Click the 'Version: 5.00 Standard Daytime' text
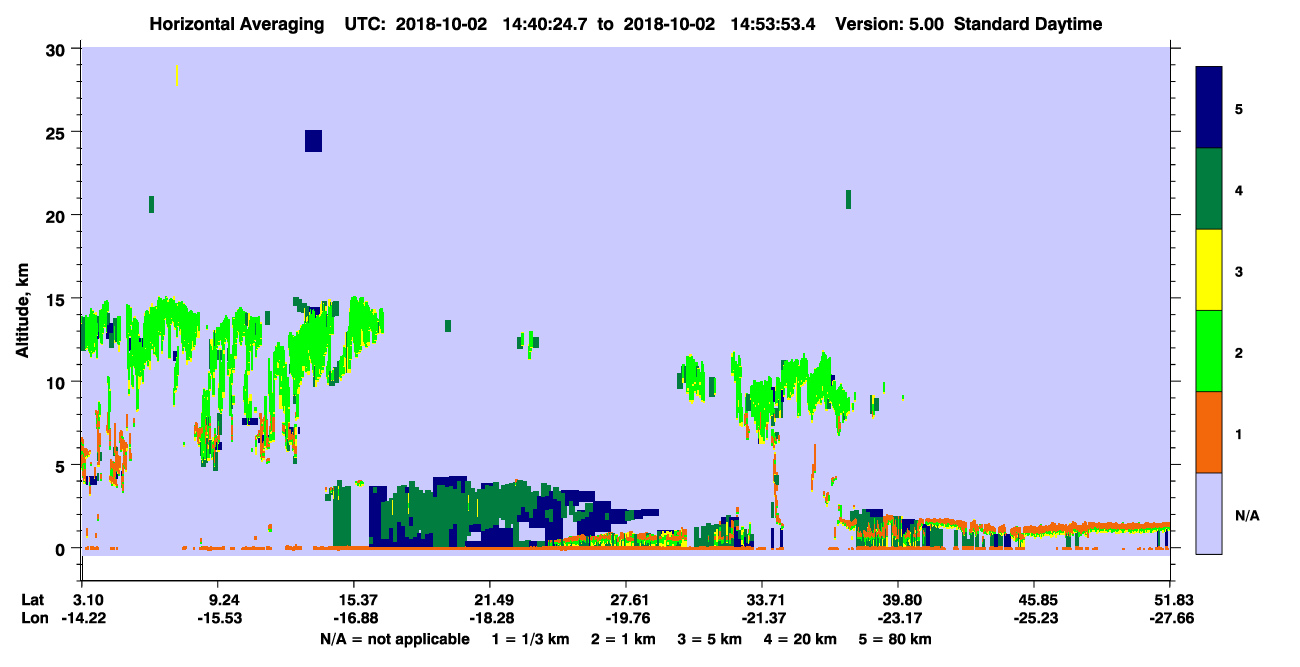 point(968,24)
